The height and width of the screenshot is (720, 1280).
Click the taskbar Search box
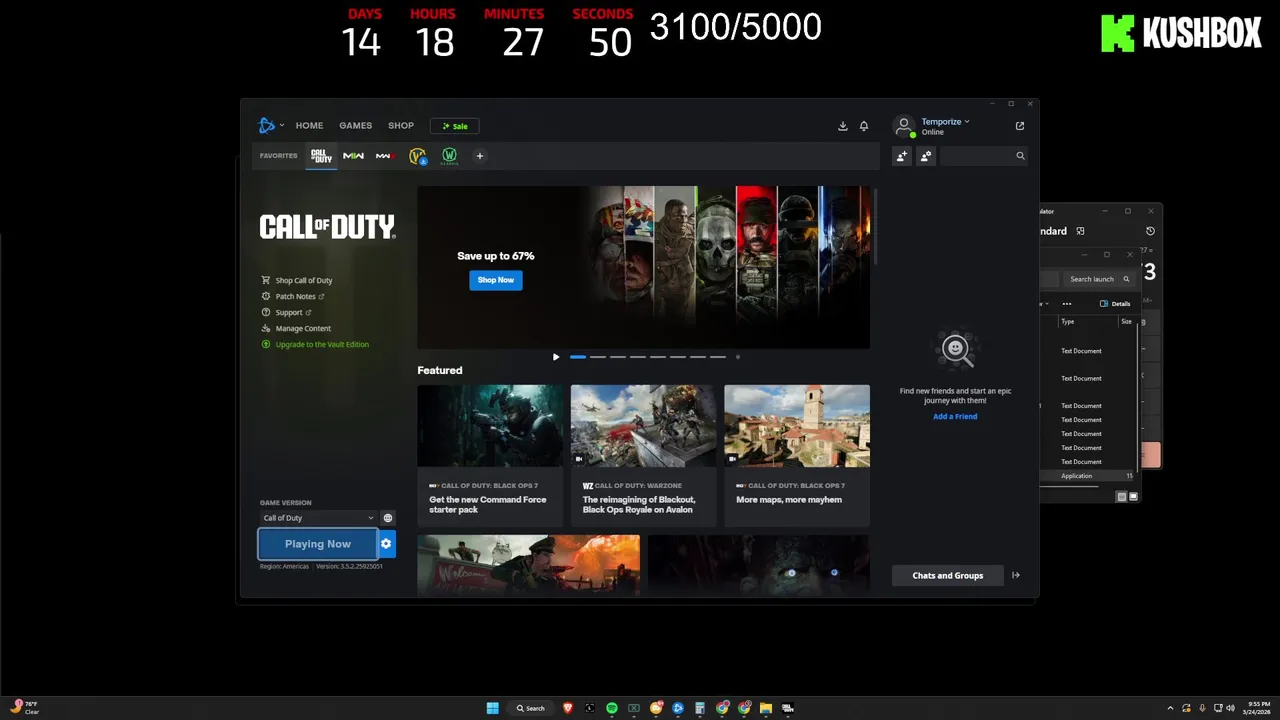(531, 708)
